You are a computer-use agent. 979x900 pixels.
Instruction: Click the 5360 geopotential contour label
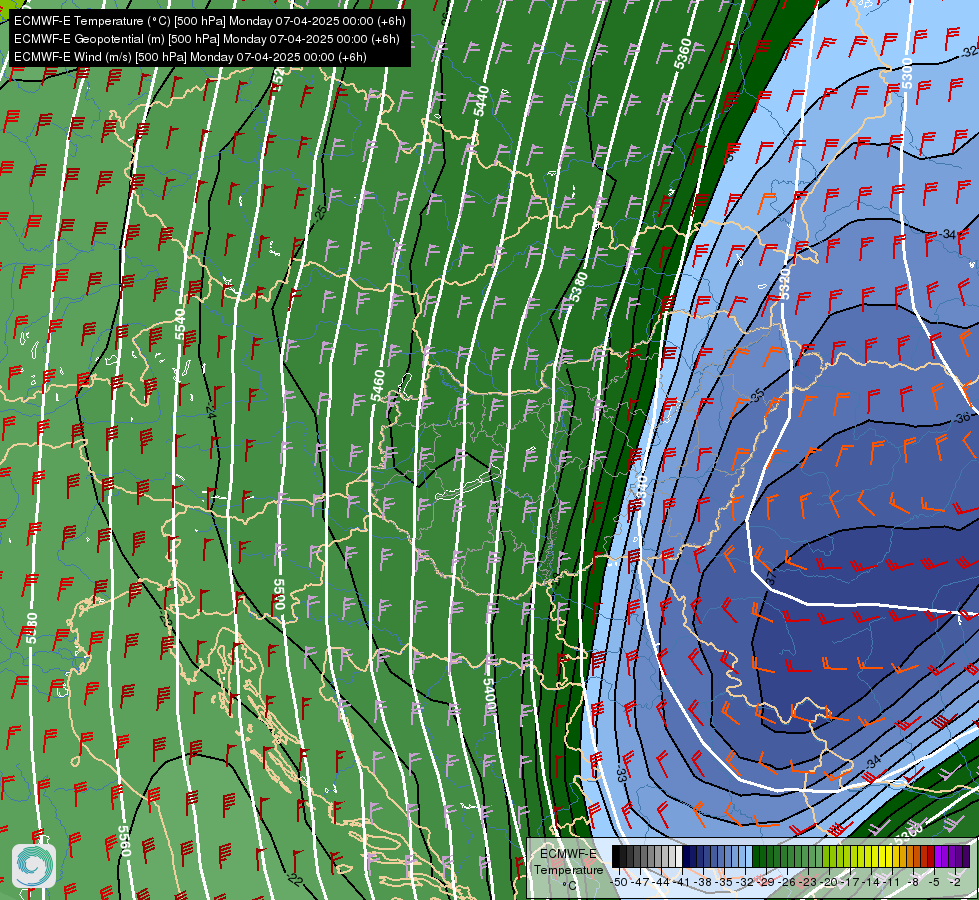(x=682, y=54)
